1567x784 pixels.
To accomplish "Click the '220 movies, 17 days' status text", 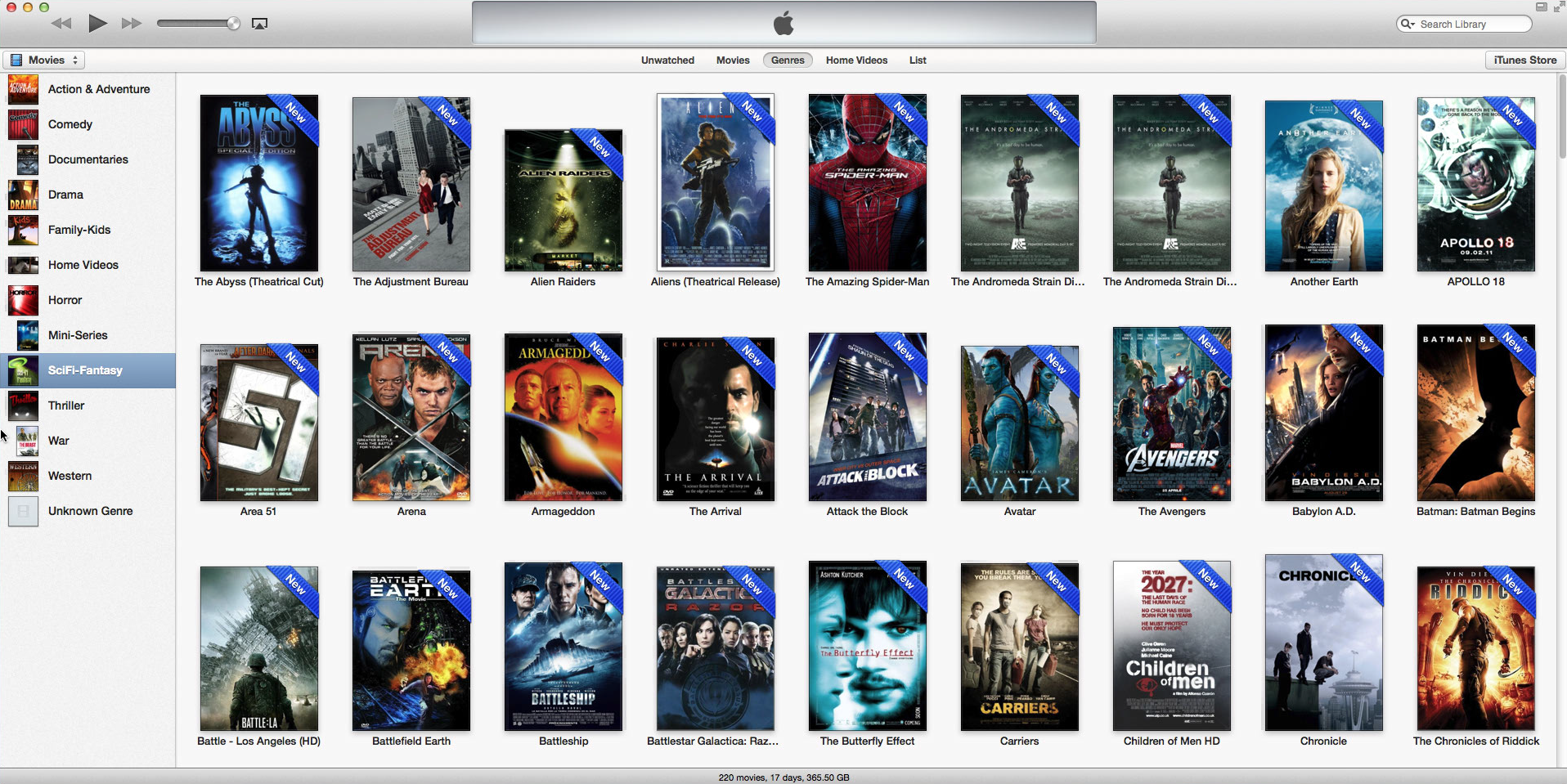I will pyautogui.click(x=783, y=777).
